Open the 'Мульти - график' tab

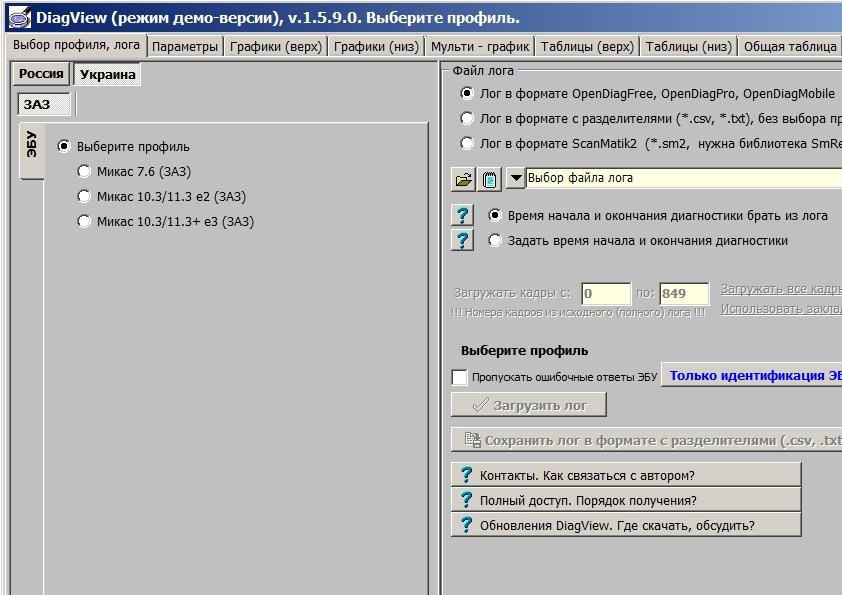tap(480, 47)
